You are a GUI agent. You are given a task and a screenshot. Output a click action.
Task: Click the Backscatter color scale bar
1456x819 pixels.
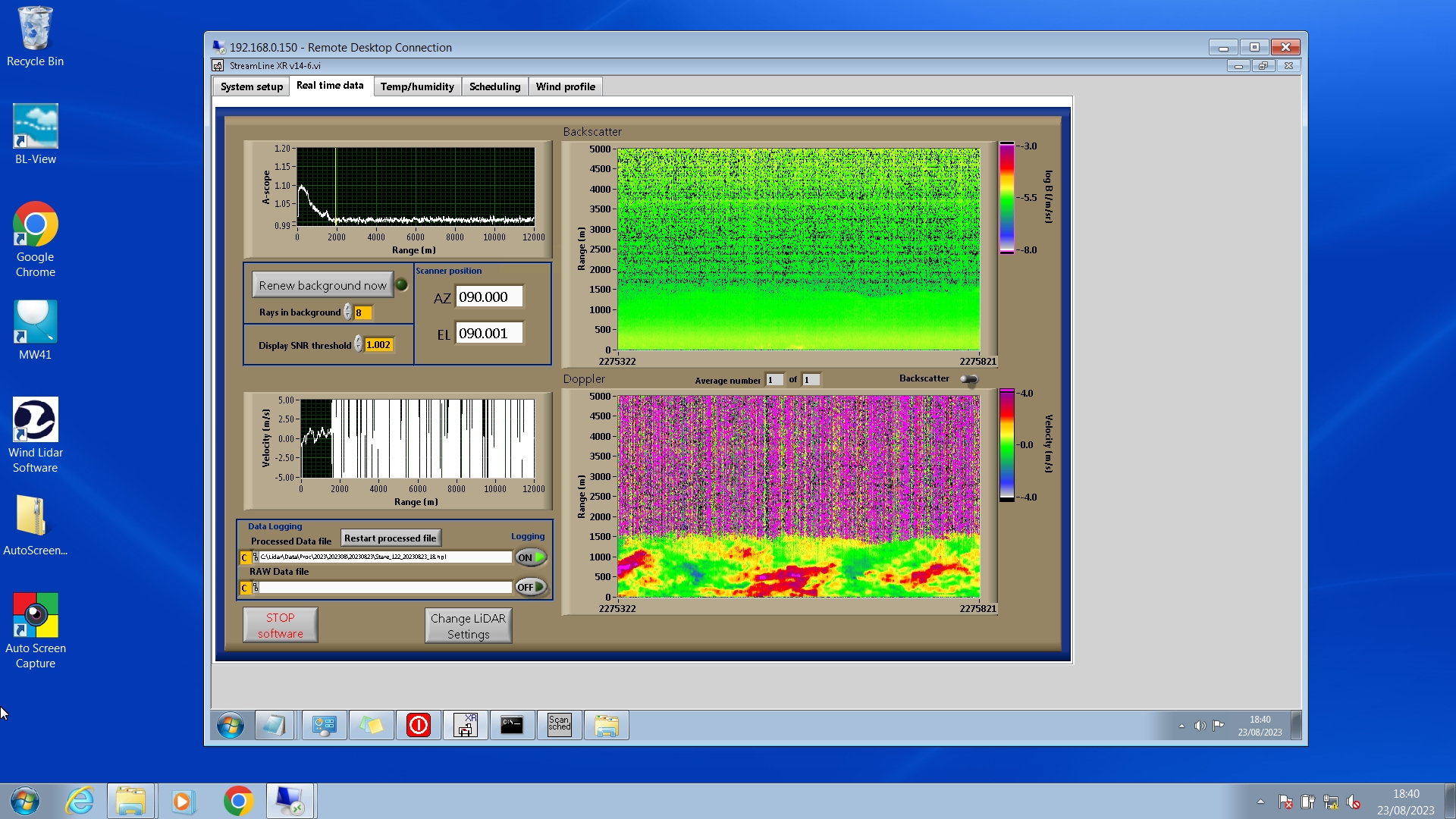pyautogui.click(x=1006, y=198)
